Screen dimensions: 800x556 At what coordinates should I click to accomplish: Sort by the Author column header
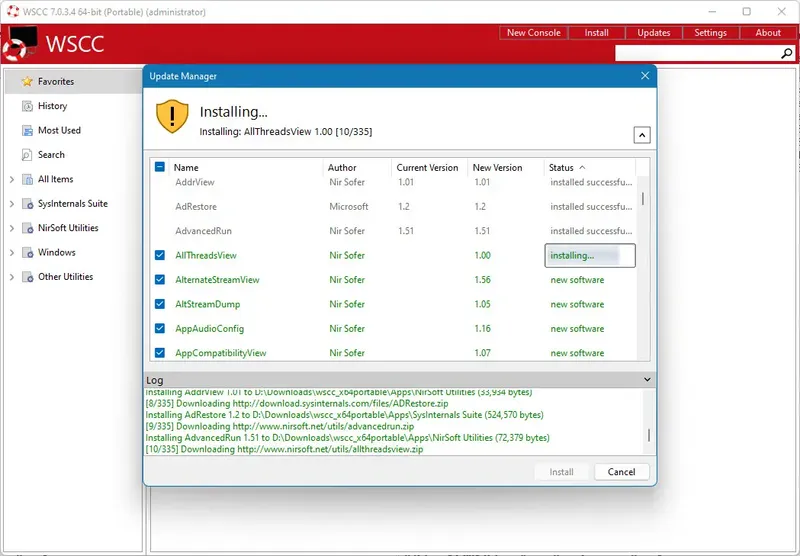coord(357,167)
